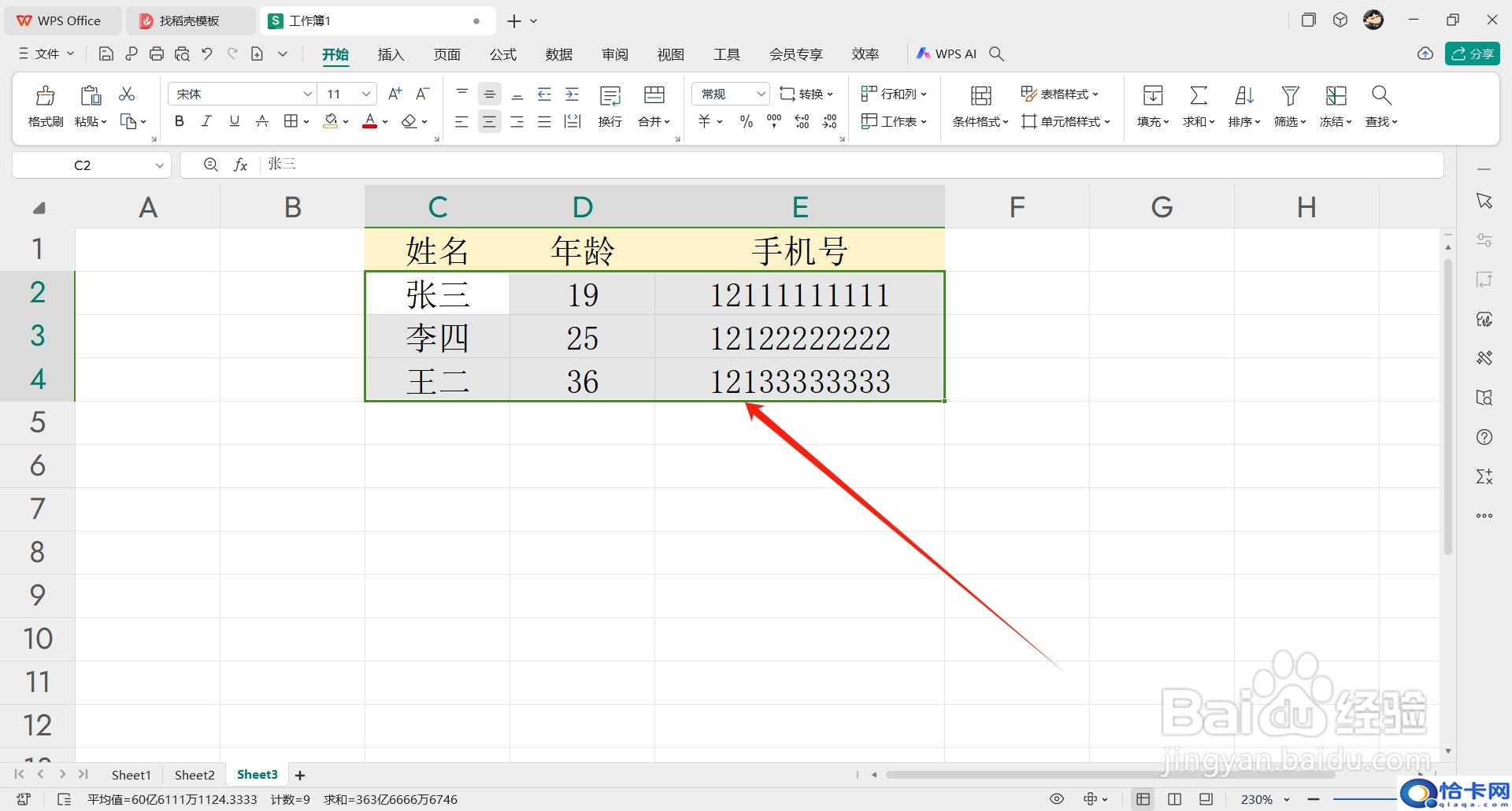Click the Paste (粘贴) clipboard icon
1512x811 pixels.
point(91,95)
